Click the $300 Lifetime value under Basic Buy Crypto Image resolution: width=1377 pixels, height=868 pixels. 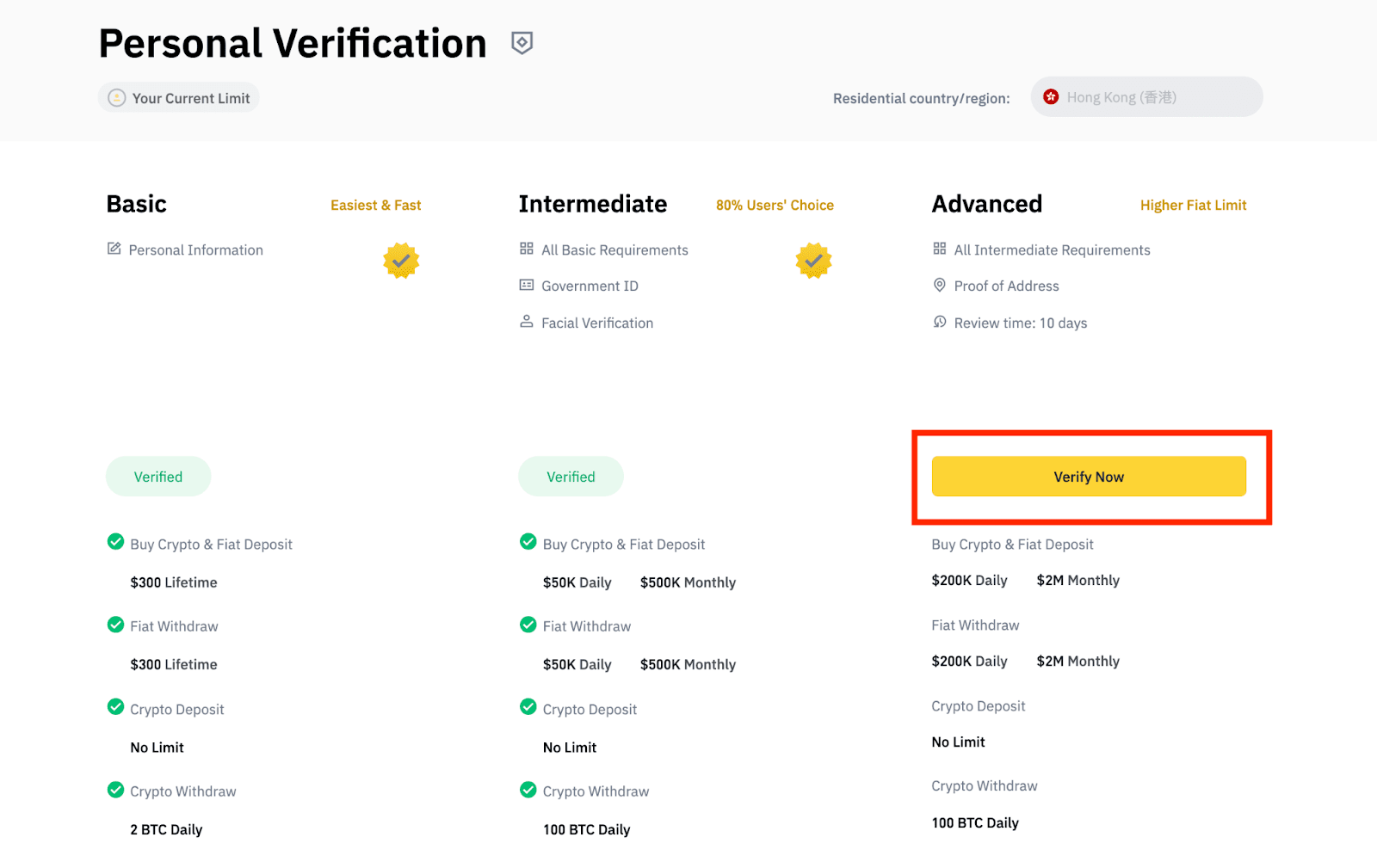pyautogui.click(x=174, y=582)
